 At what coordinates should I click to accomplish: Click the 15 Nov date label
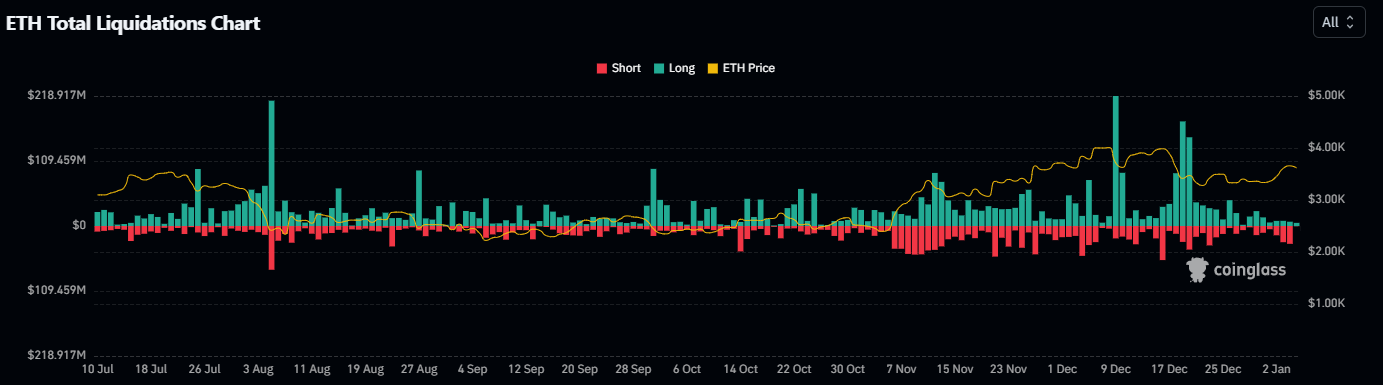pos(955,369)
